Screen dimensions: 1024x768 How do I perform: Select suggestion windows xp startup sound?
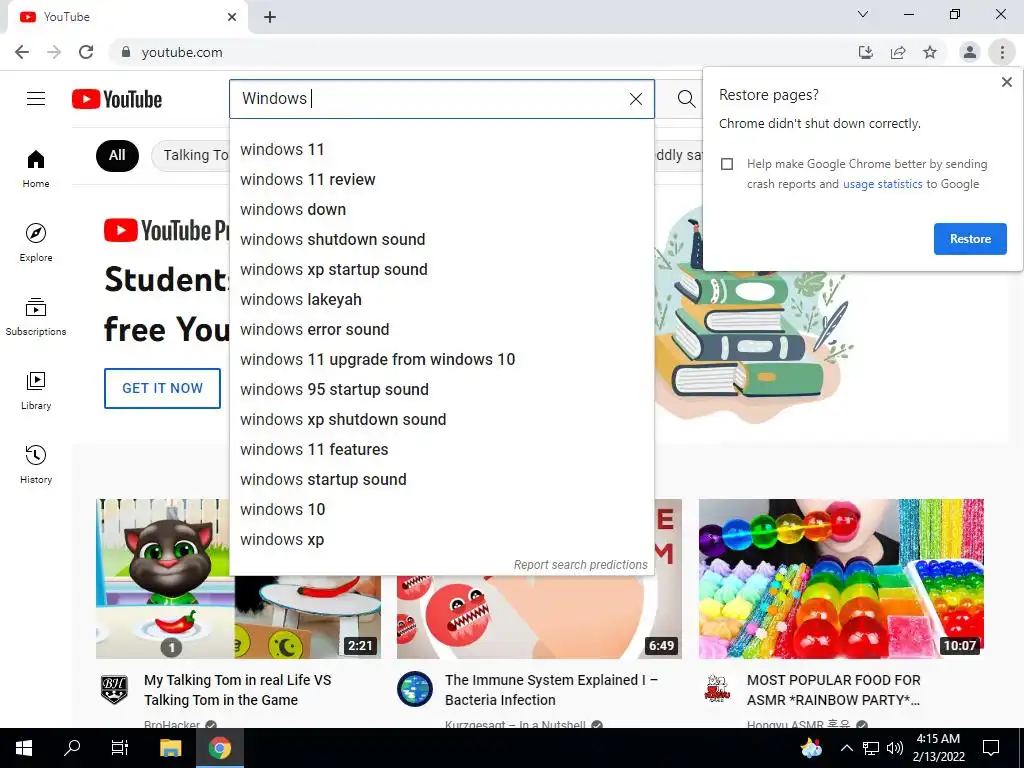[x=442, y=270]
